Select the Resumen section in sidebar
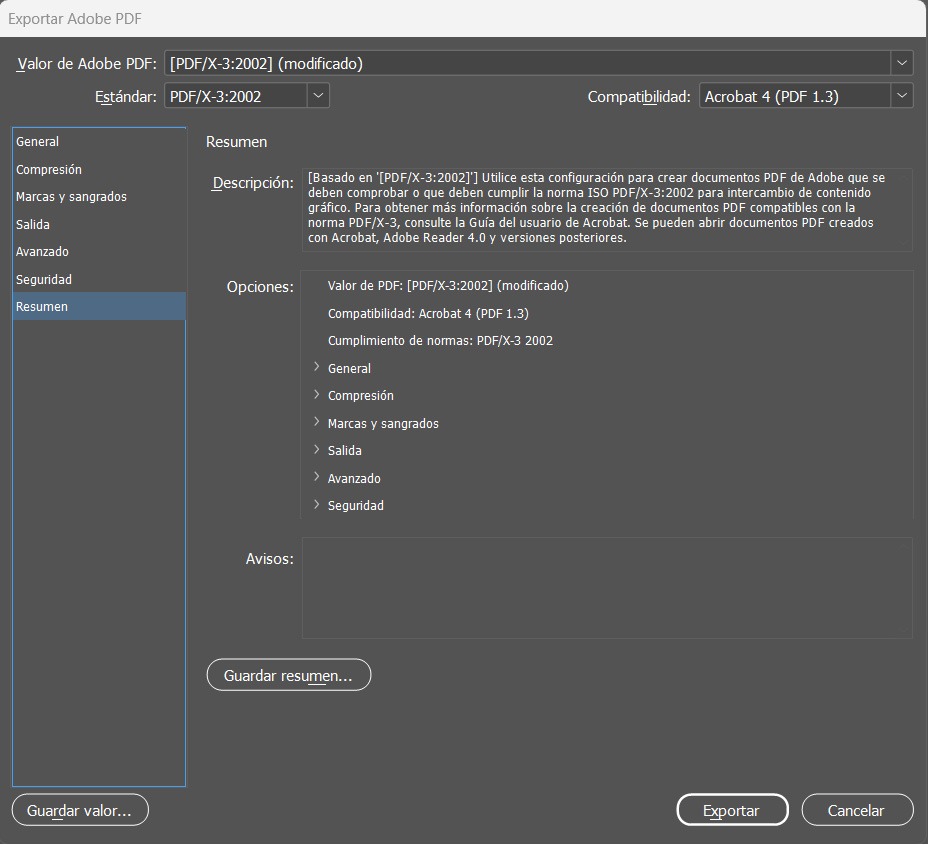 pyautogui.click(x=42, y=307)
